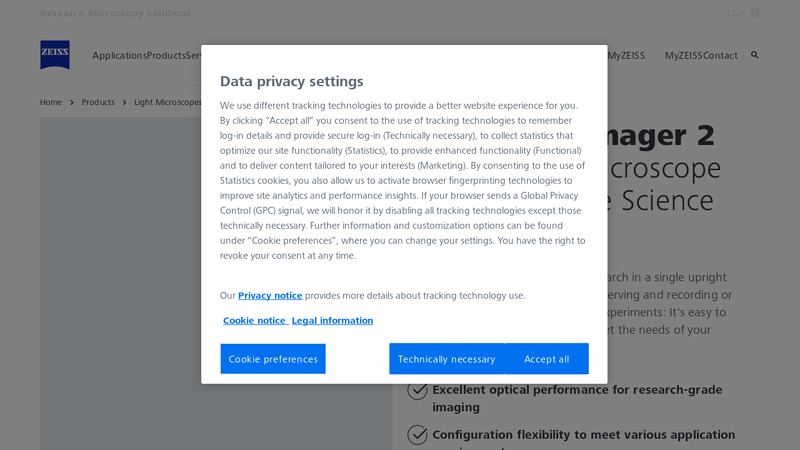Click the Cookie preferences button
The image size is (800, 450).
[273, 359]
